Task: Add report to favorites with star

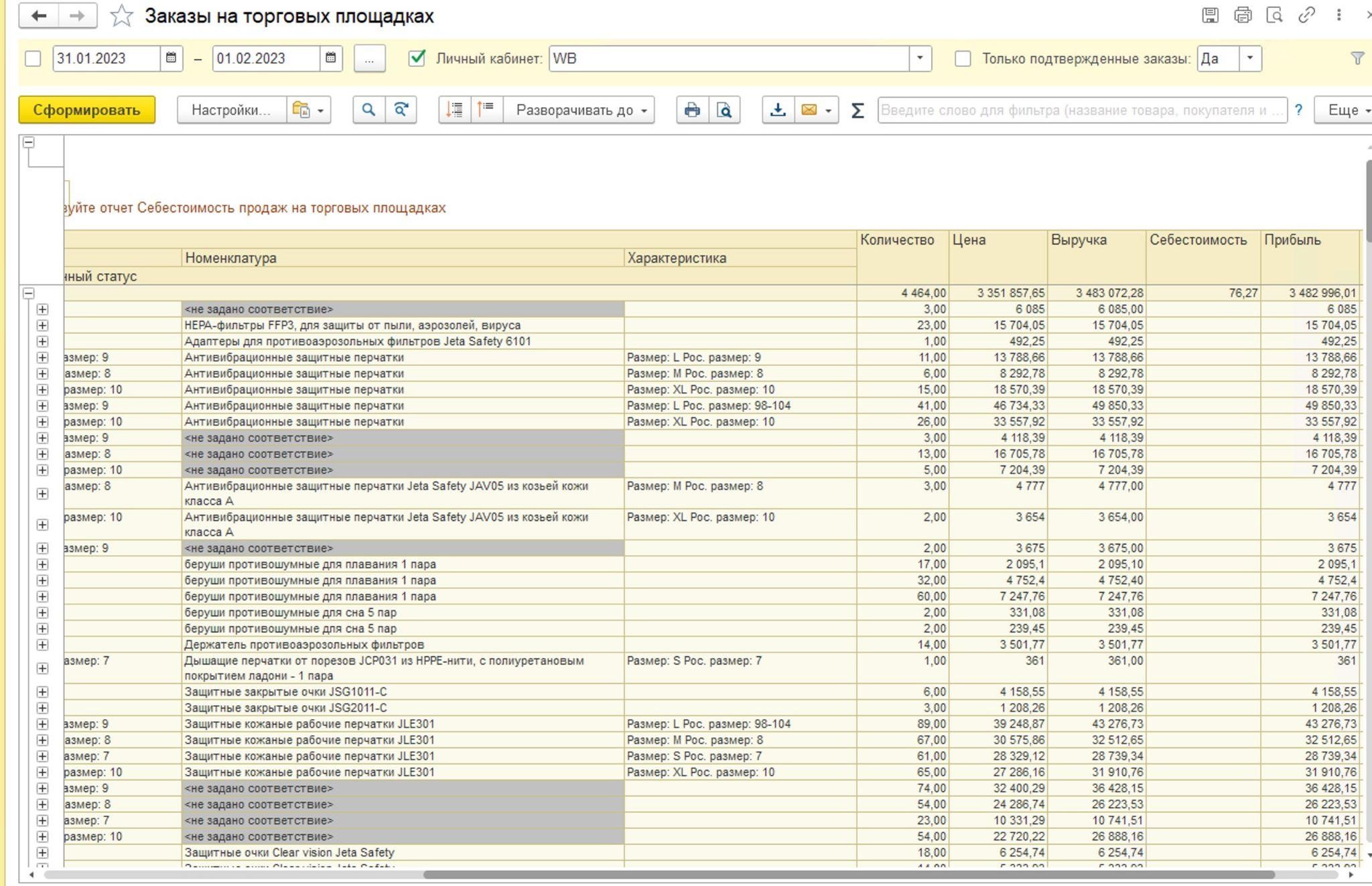Action: (x=121, y=16)
